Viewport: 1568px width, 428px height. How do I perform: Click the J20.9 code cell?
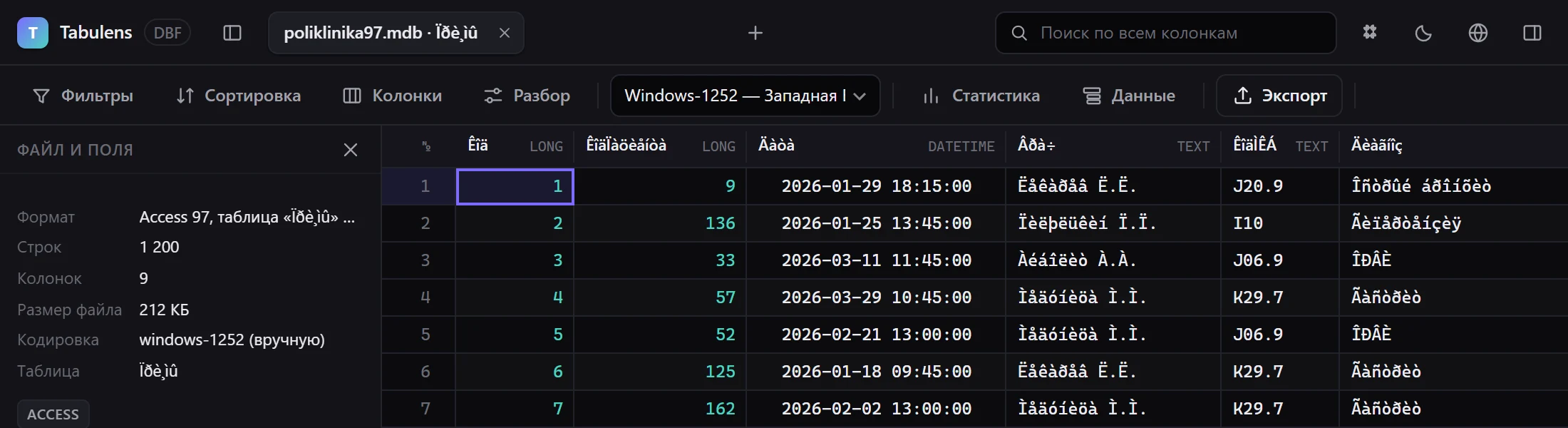pos(1281,186)
